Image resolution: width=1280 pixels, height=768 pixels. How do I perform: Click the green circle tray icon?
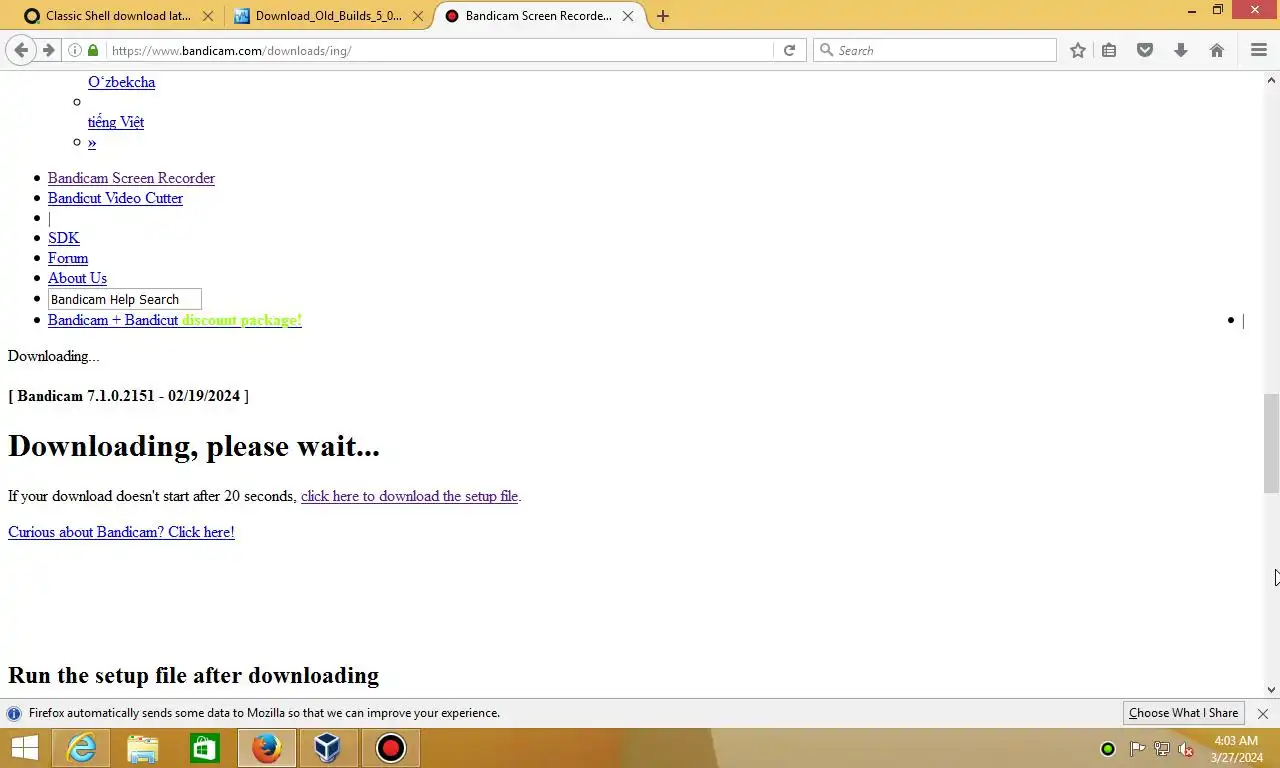(1108, 749)
